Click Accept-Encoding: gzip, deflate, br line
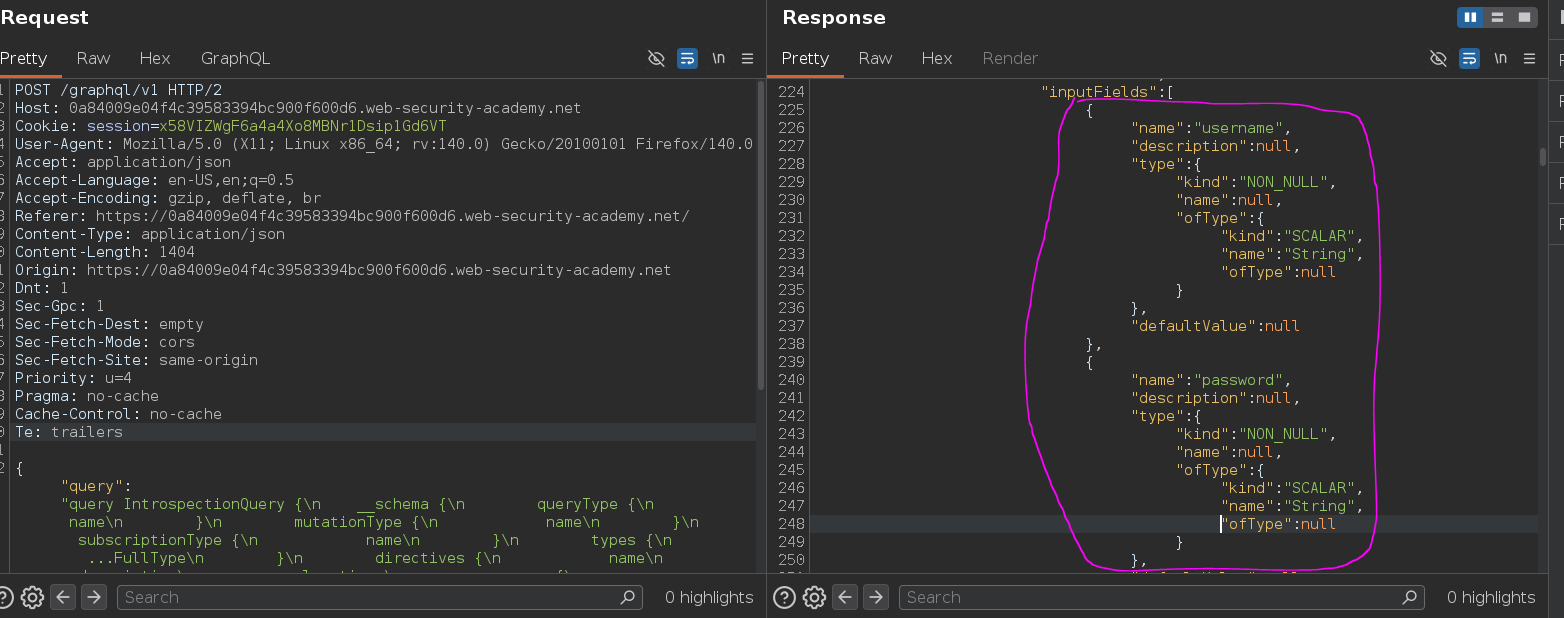The width and height of the screenshot is (1564, 618). [x=167, y=198]
